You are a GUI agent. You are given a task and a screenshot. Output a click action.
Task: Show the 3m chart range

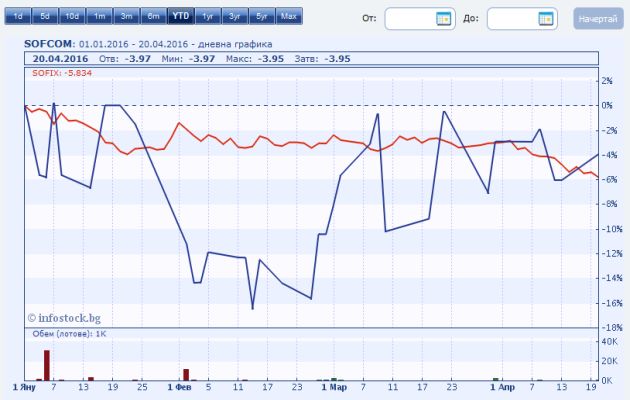(x=127, y=16)
